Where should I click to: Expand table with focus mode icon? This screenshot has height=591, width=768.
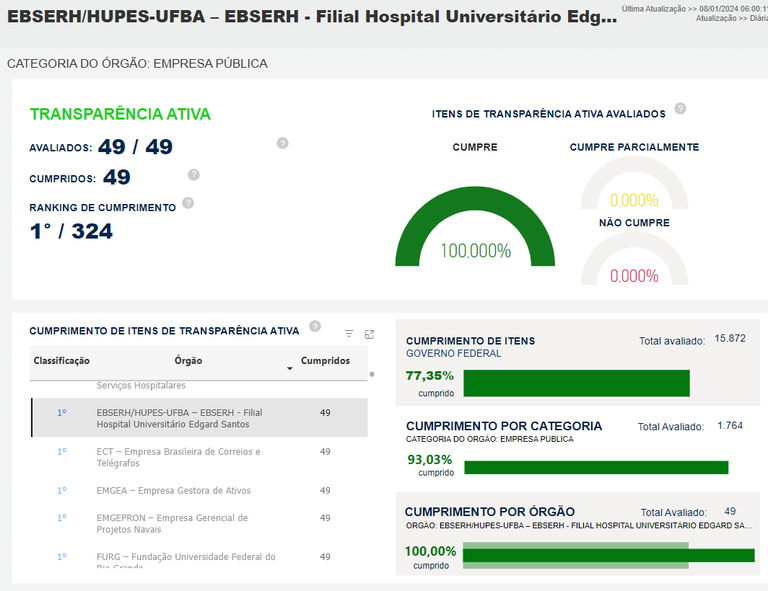369,334
